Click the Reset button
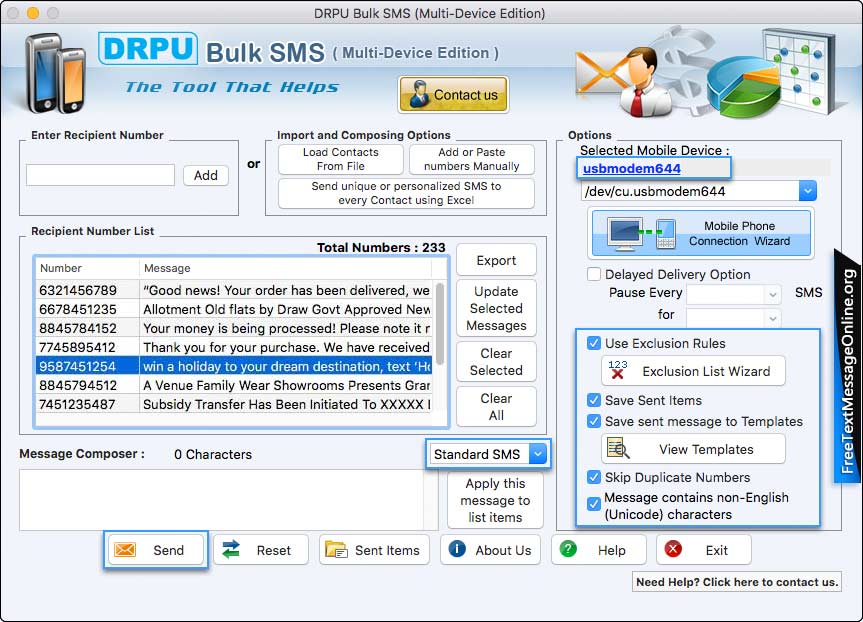The height and width of the screenshot is (622, 863). point(261,549)
